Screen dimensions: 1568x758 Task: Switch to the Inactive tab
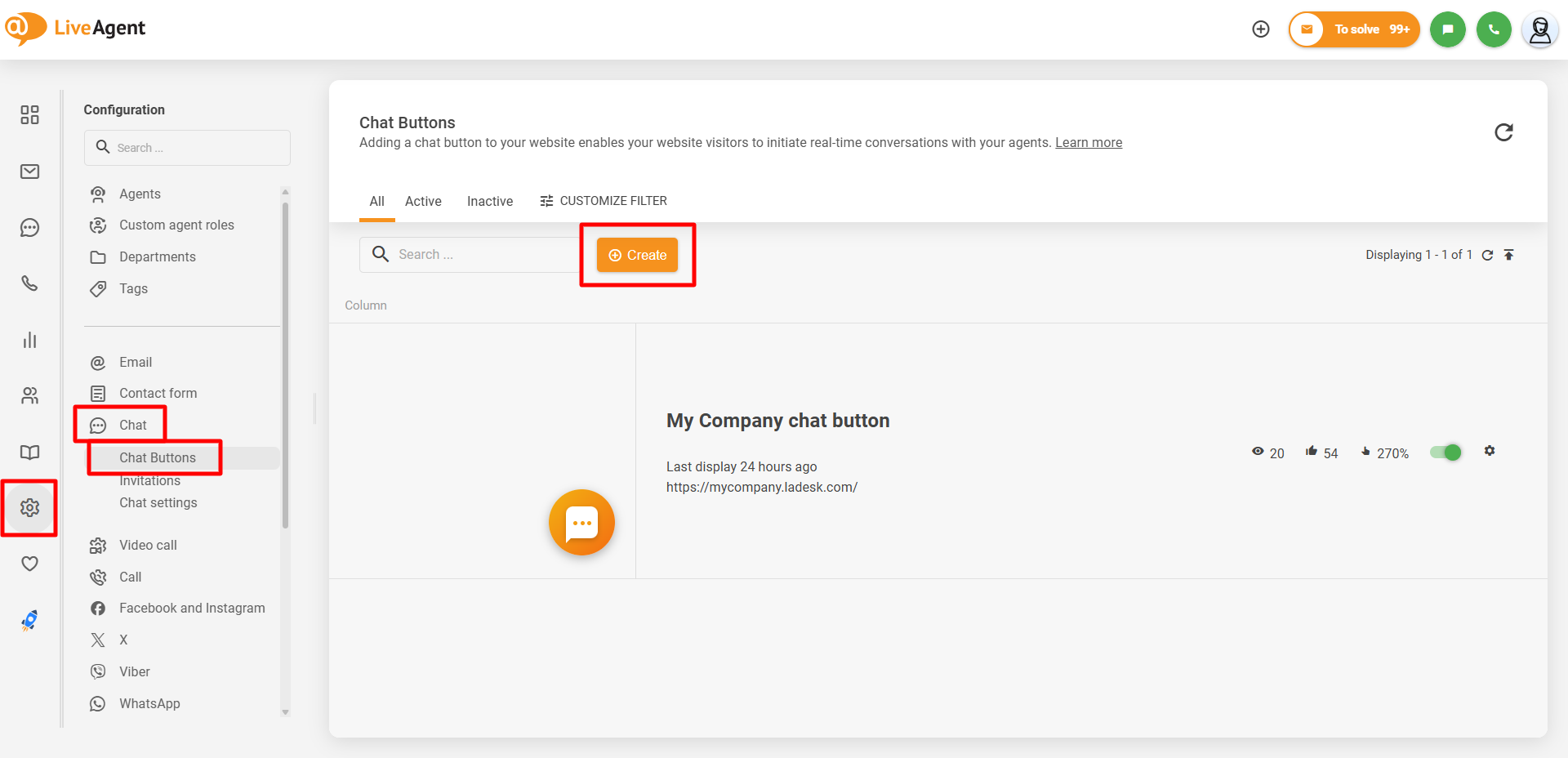[x=490, y=201]
